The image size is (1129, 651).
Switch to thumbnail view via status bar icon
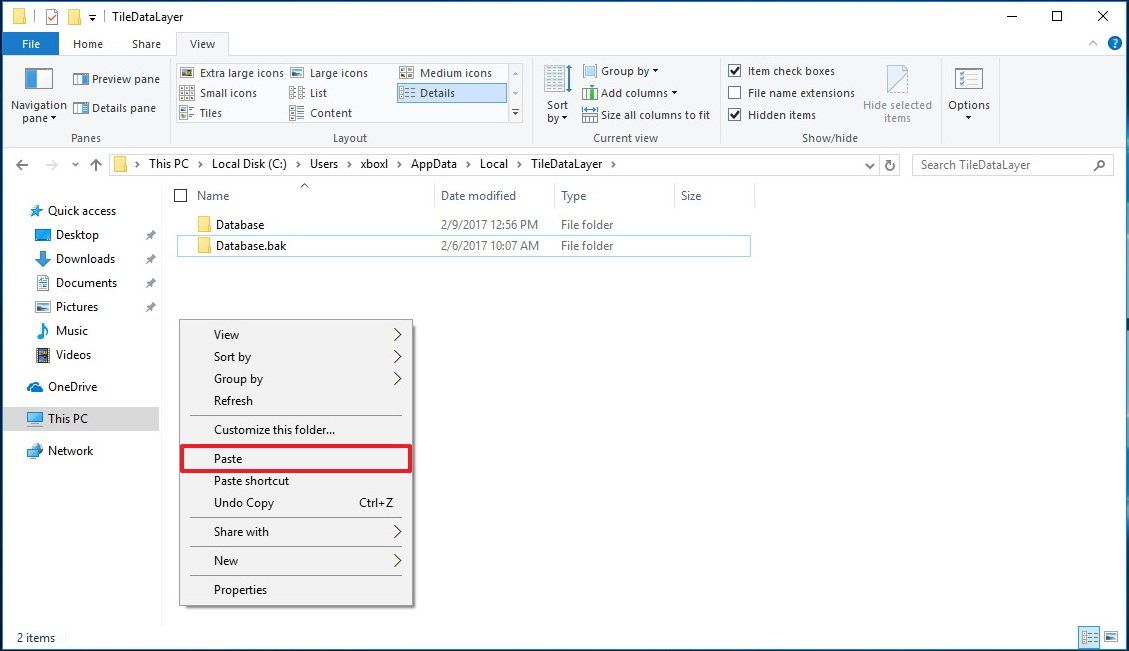click(x=1113, y=637)
